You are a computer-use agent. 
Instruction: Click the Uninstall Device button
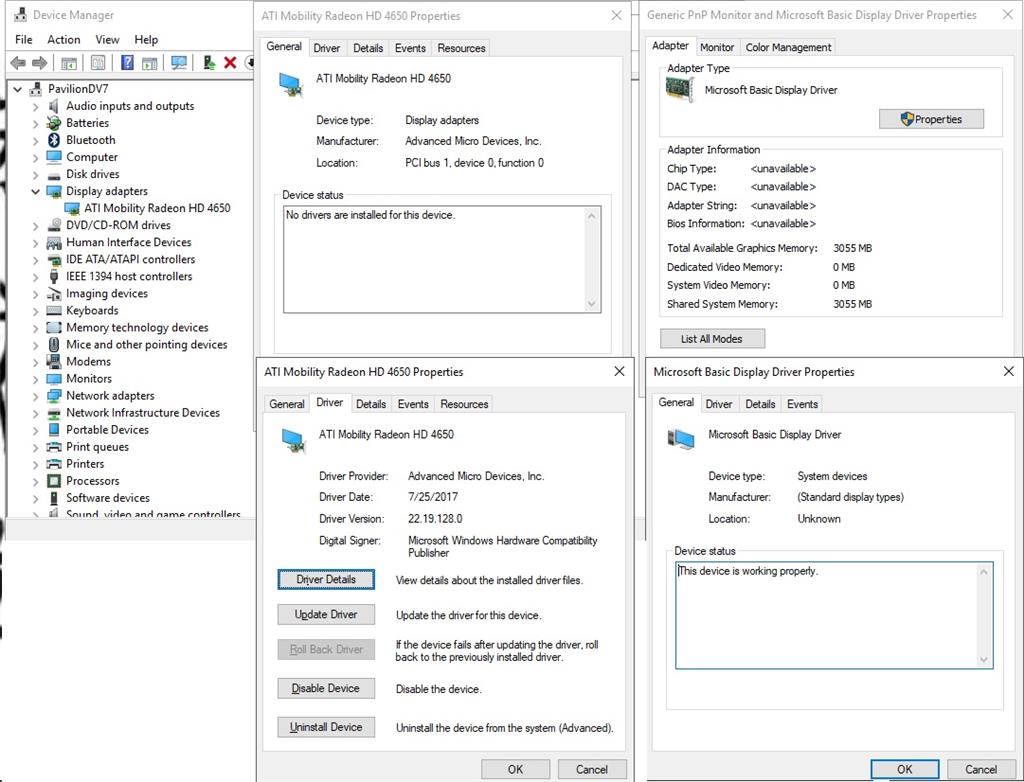point(326,727)
